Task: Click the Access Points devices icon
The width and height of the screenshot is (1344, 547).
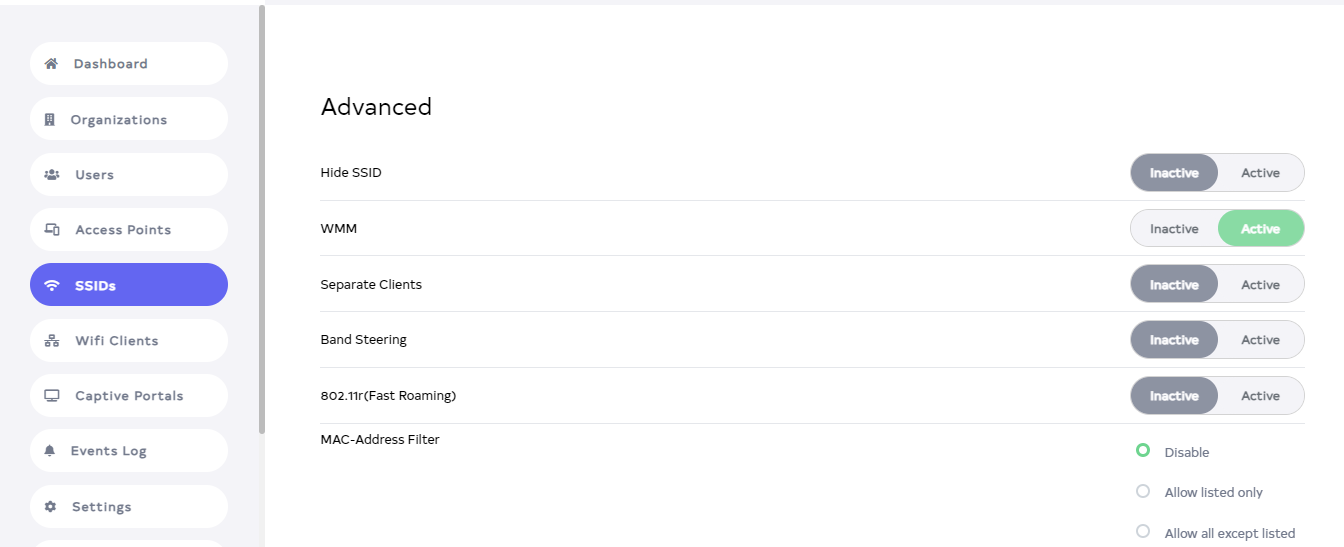Action: 52,230
